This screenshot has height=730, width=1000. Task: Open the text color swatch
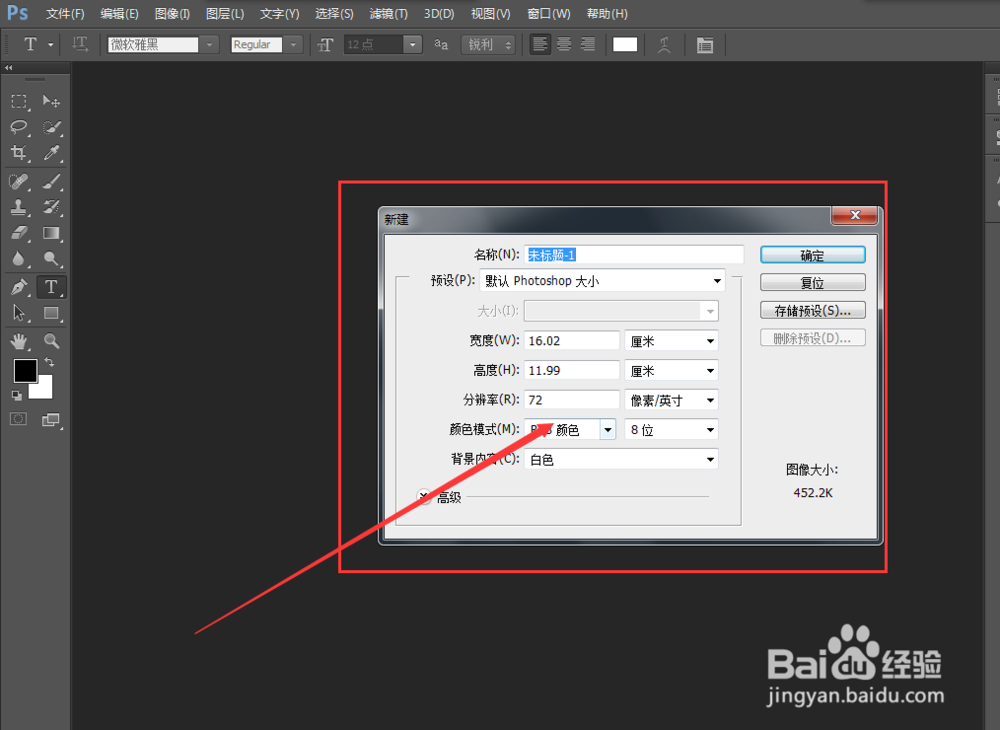[x=625, y=45]
